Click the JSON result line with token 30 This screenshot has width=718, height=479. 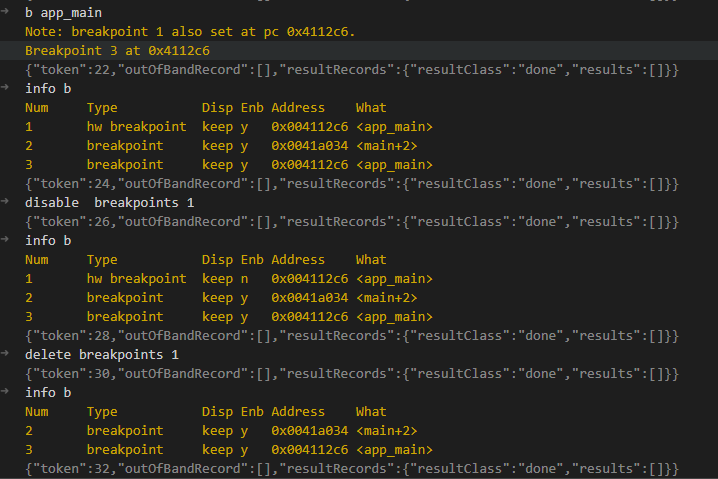(352, 374)
